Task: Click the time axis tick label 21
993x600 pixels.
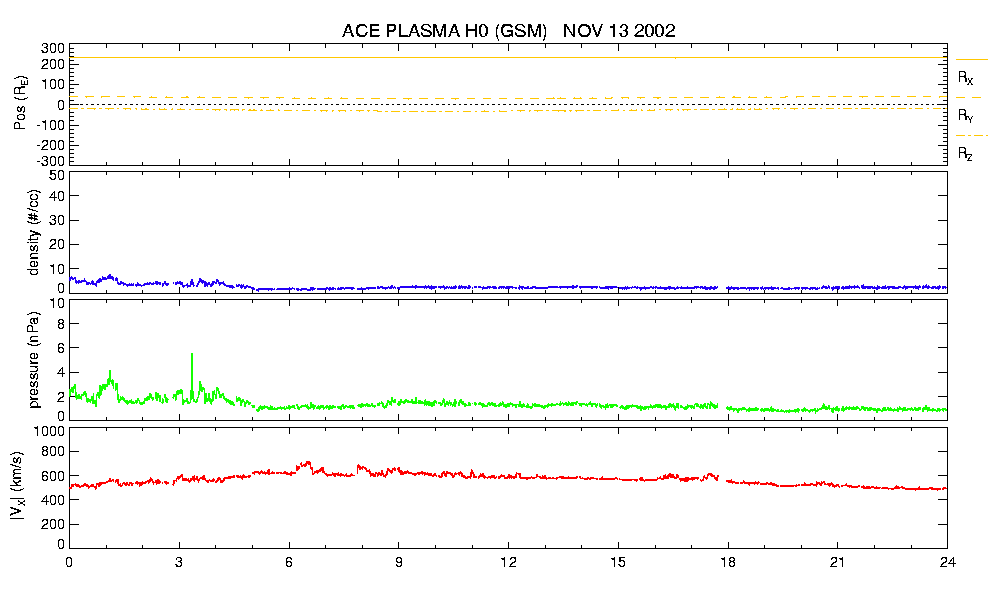Action: click(x=838, y=562)
